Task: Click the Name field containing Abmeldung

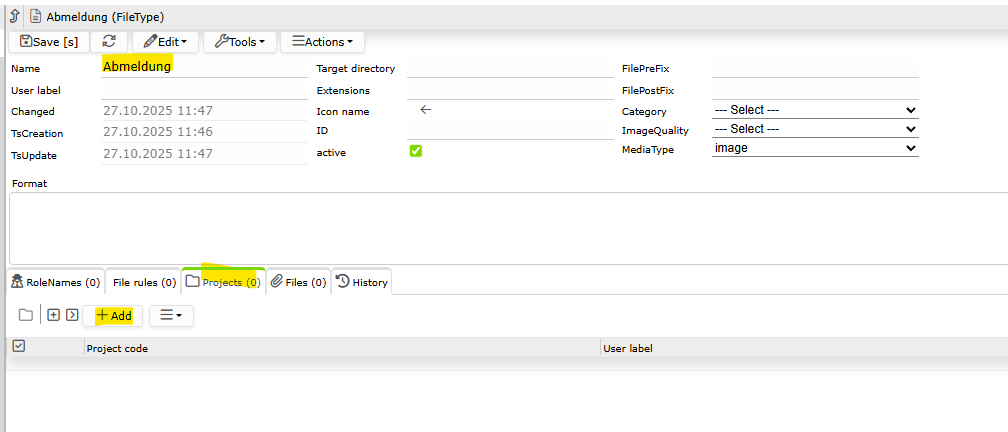Action: [204, 66]
